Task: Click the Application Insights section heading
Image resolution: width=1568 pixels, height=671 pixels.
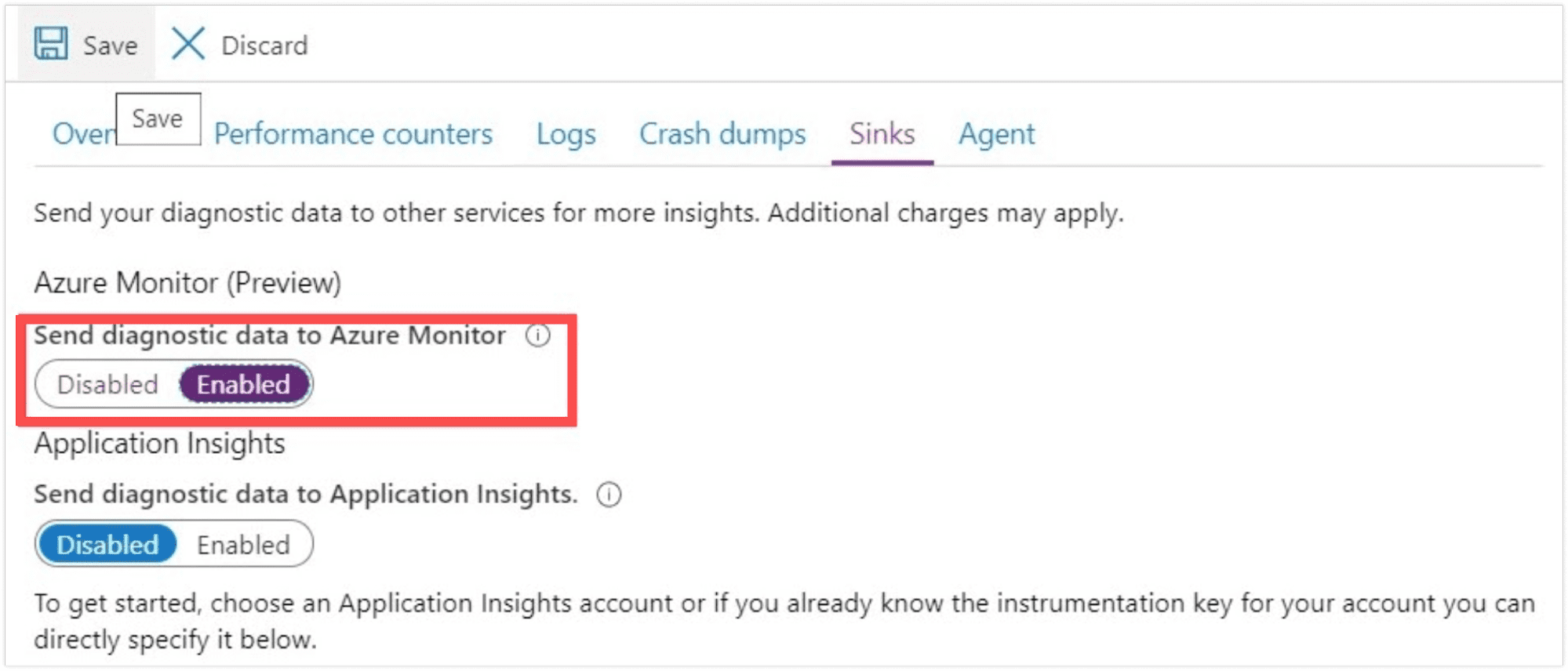Action: coord(159,444)
